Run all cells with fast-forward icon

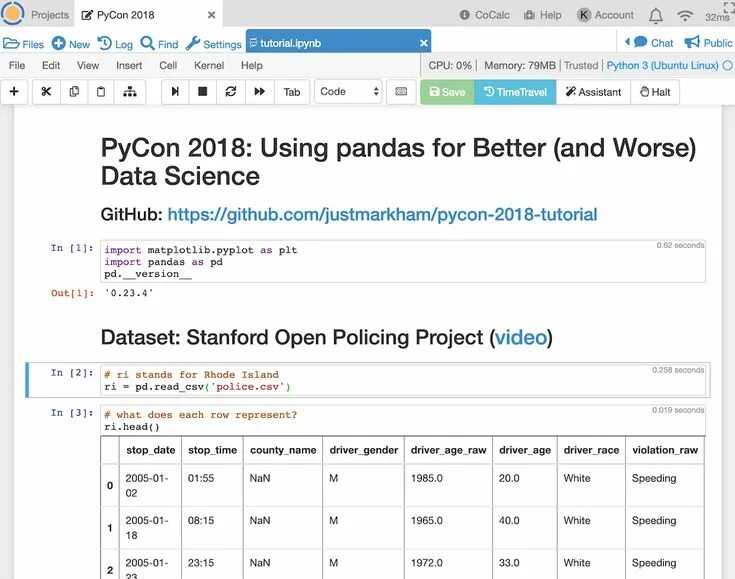(259, 91)
